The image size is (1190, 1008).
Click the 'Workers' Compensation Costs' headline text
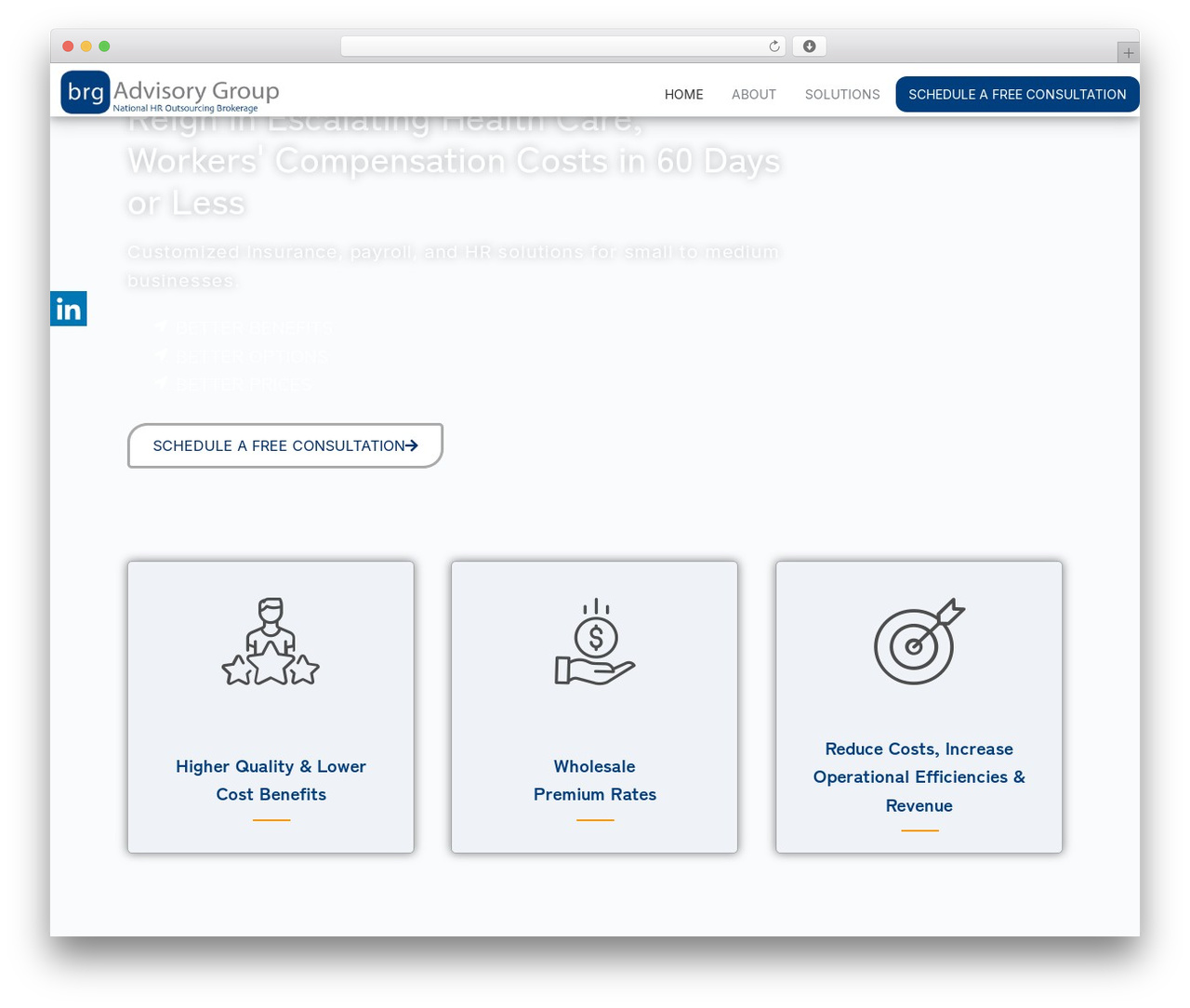(454, 161)
